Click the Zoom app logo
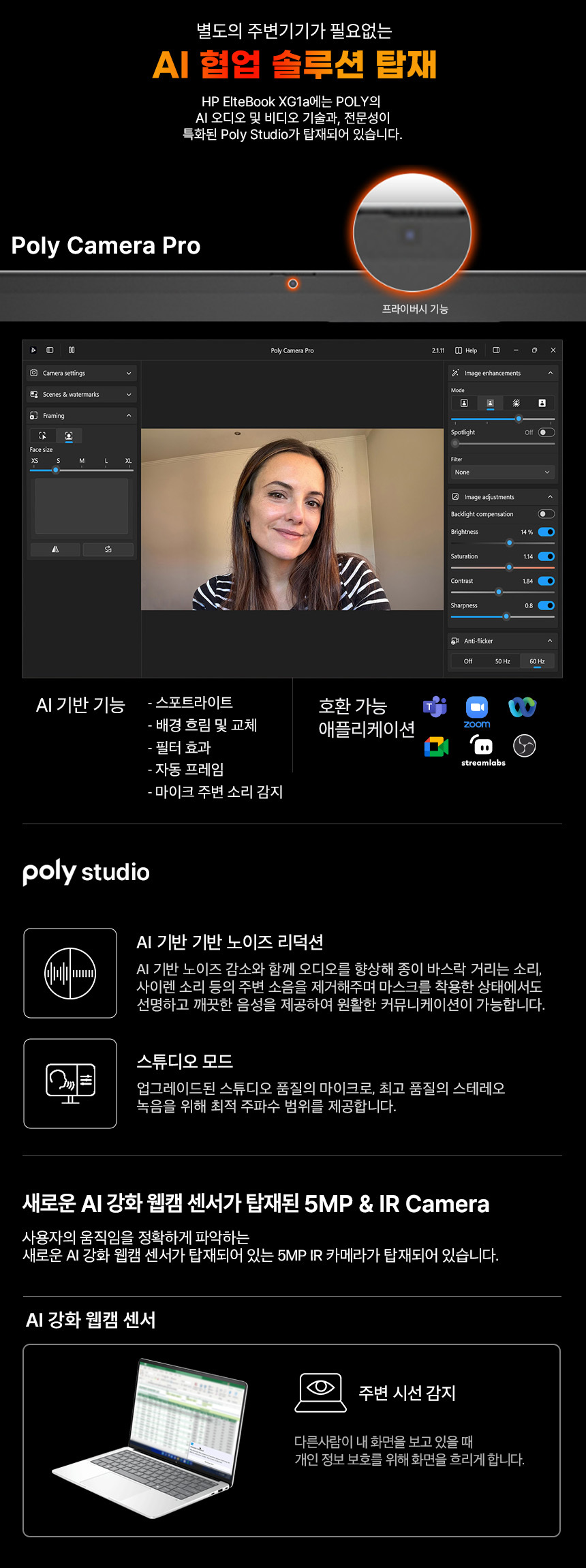 pyautogui.click(x=477, y=712)
